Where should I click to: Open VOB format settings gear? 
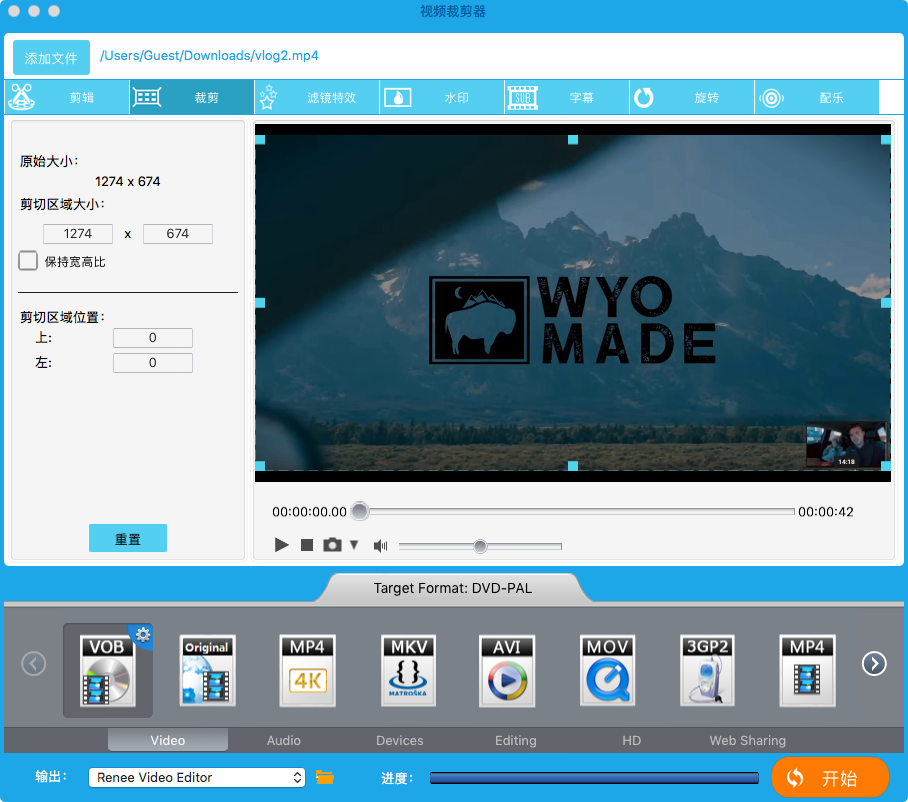[142, 635]
